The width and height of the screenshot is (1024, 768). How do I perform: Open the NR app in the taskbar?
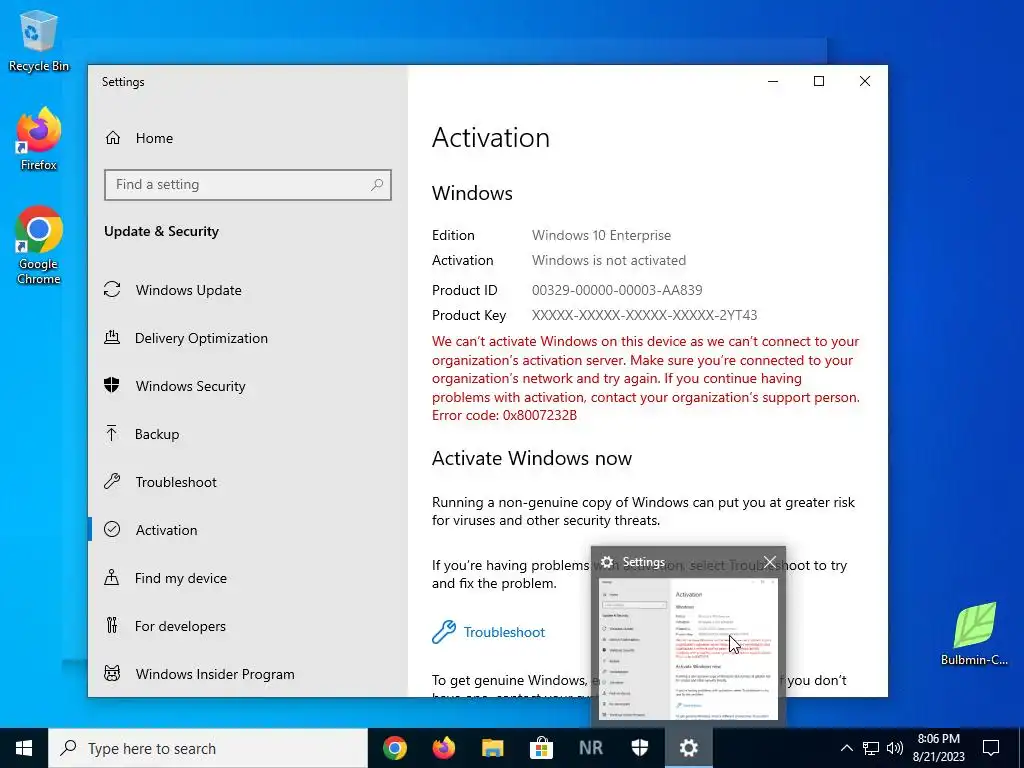pyautogui.click(x=590, y=748)
